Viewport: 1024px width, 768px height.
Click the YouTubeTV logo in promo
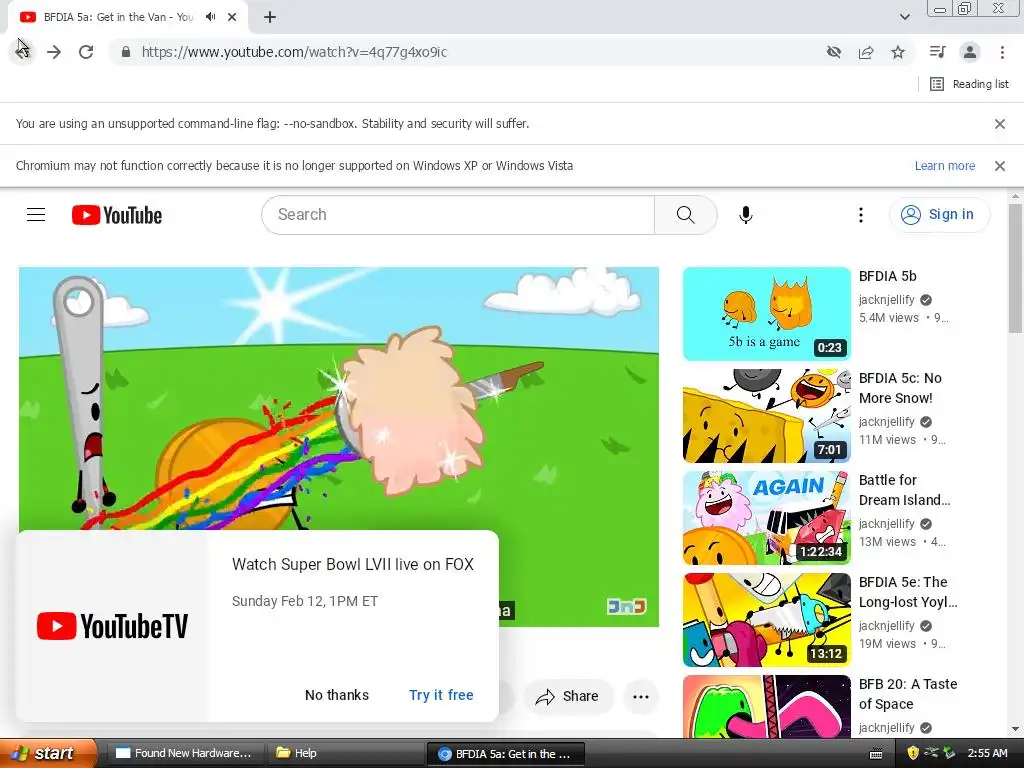tap(112, 626)
